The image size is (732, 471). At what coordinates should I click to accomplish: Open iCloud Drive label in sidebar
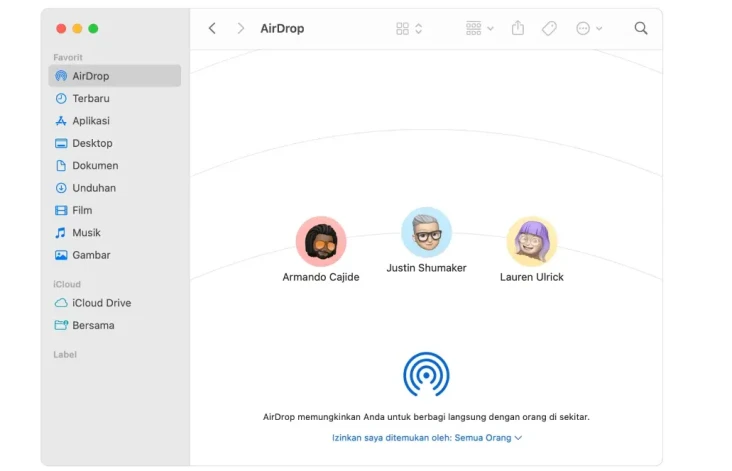tap(102, 302)
